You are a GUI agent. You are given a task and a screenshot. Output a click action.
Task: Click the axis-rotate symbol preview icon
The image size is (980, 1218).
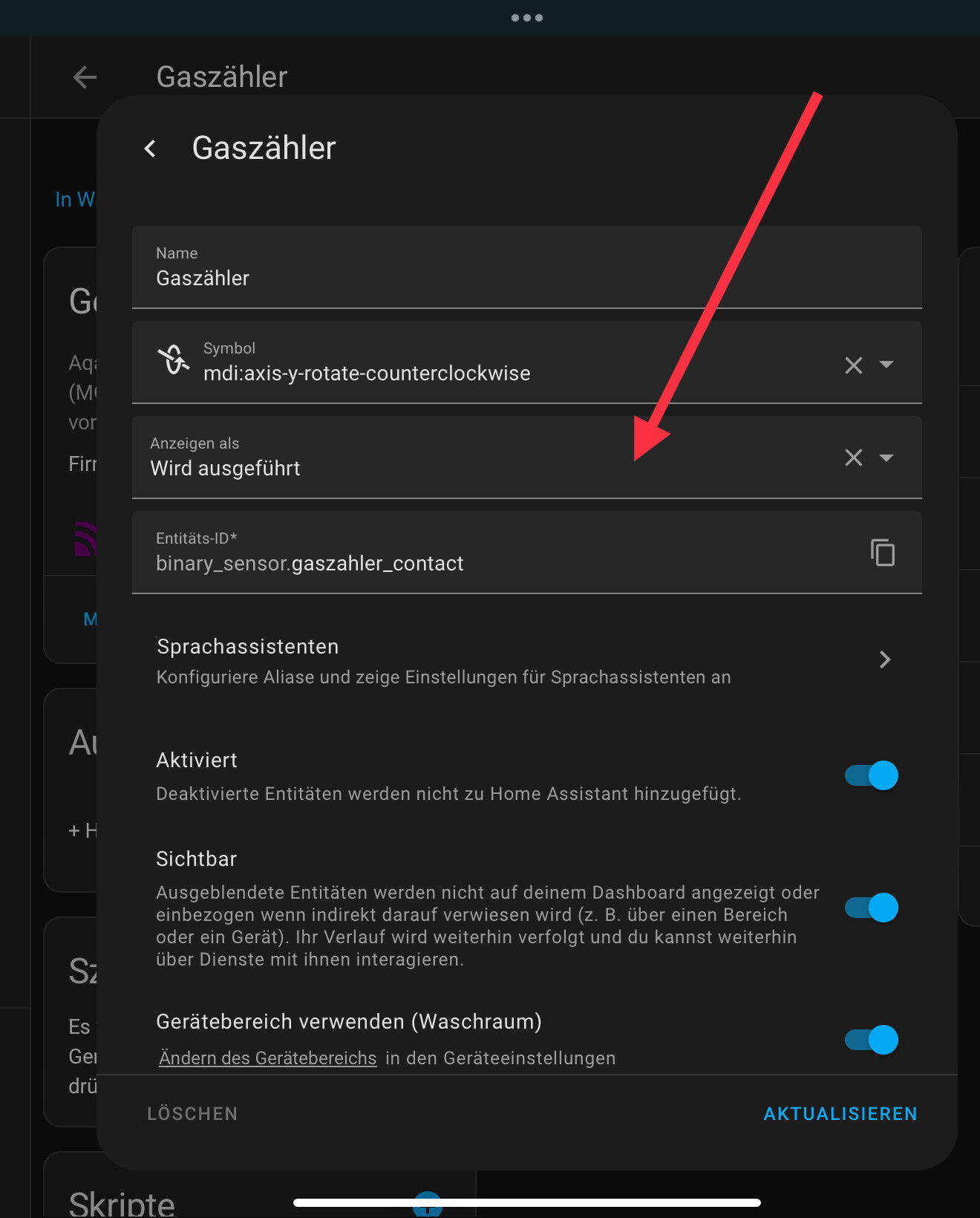(x=174, y=360)
